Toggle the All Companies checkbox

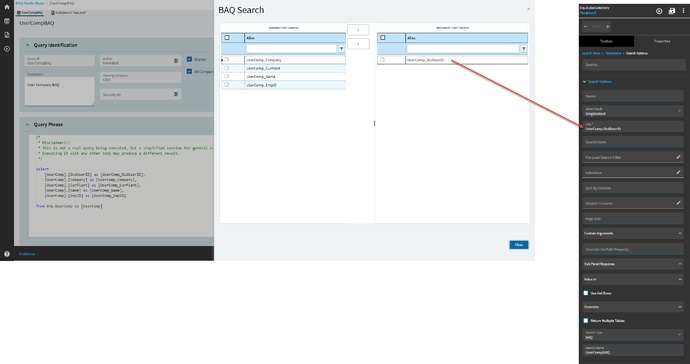coord(189,71)
